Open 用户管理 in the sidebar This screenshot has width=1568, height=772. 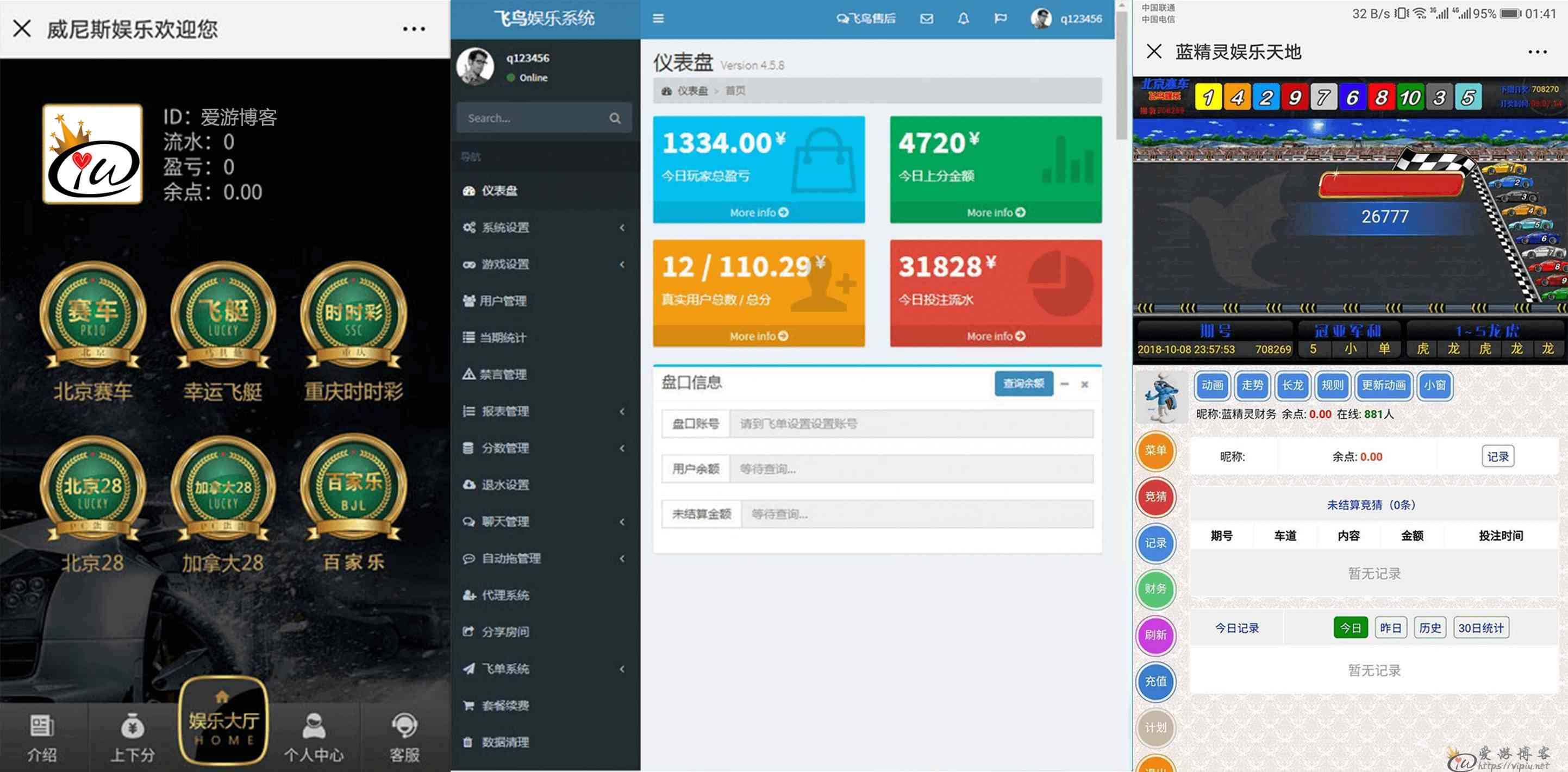coord(544,300)
